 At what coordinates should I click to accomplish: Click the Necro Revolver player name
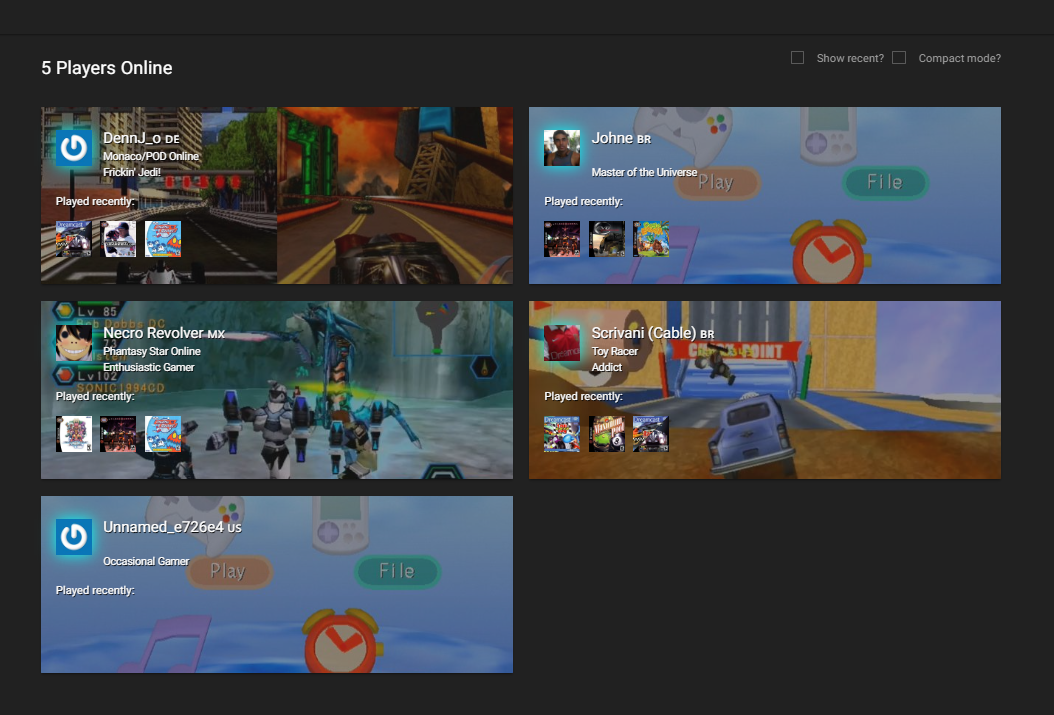153,333
